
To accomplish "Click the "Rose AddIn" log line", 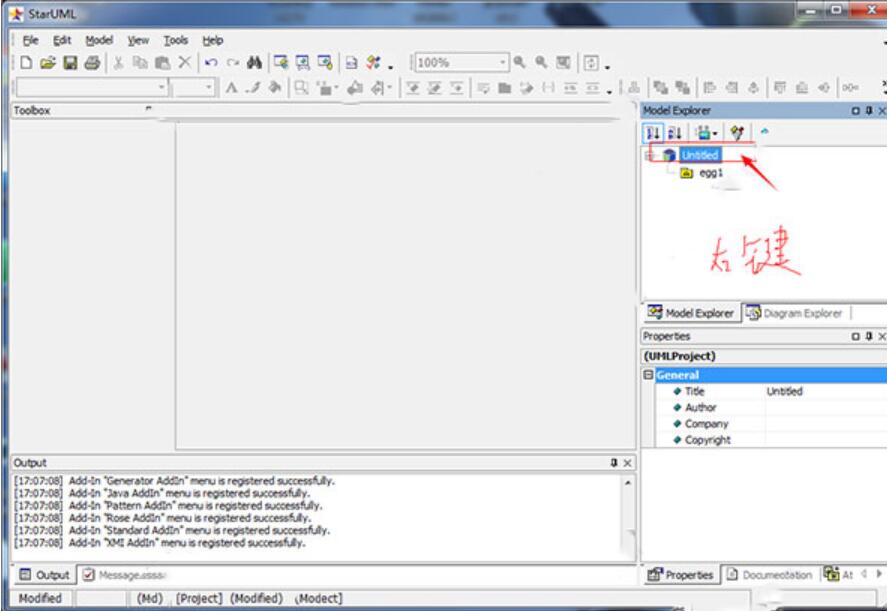I will [162, 518].
